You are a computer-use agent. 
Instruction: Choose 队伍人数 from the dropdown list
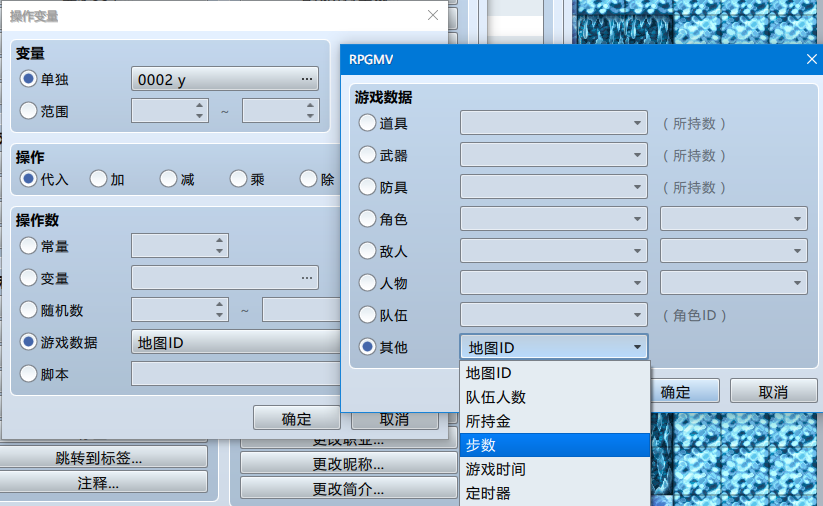coord(555,397)
